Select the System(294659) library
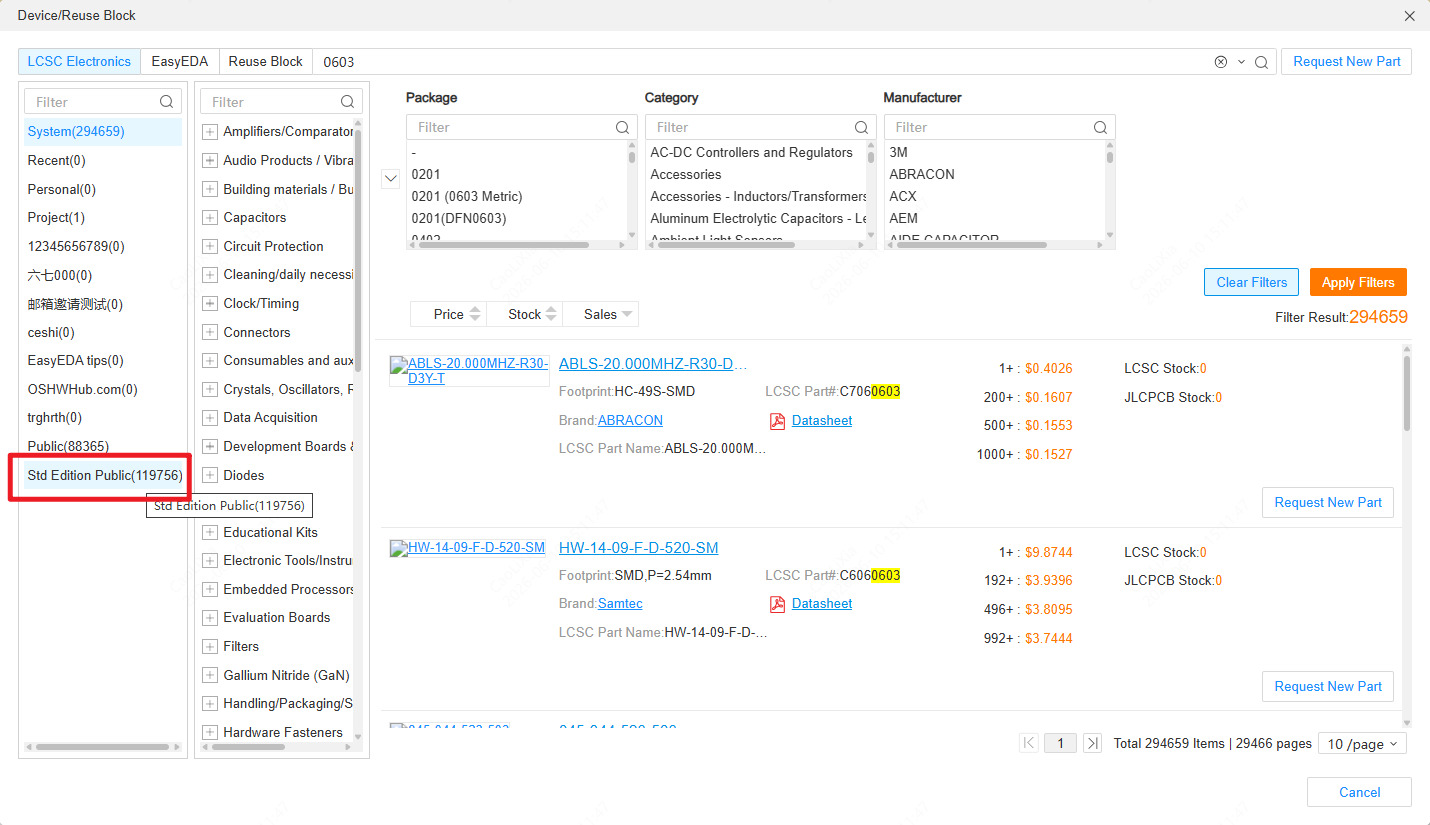1430x825 pixels. tap(103, 132)
